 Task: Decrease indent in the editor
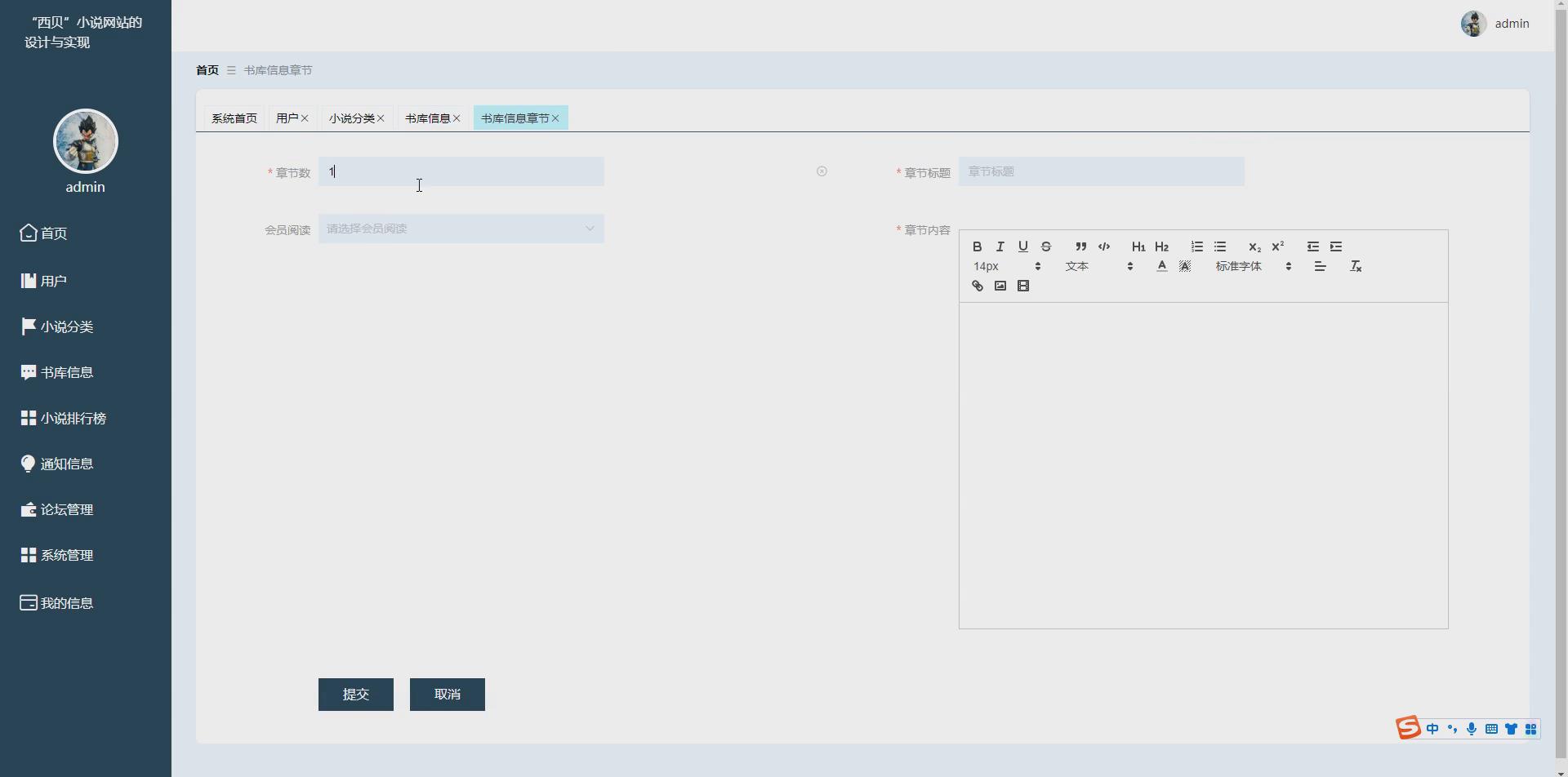(x=1312, y=246)
